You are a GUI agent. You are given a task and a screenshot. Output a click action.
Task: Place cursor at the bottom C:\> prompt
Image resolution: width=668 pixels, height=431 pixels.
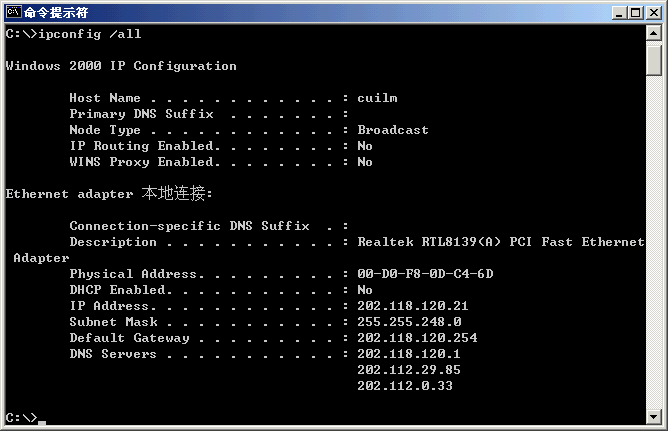pos(42,418)
